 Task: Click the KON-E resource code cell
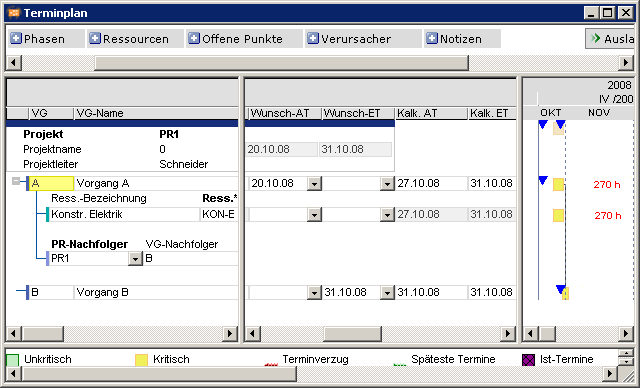click(219, 215)
